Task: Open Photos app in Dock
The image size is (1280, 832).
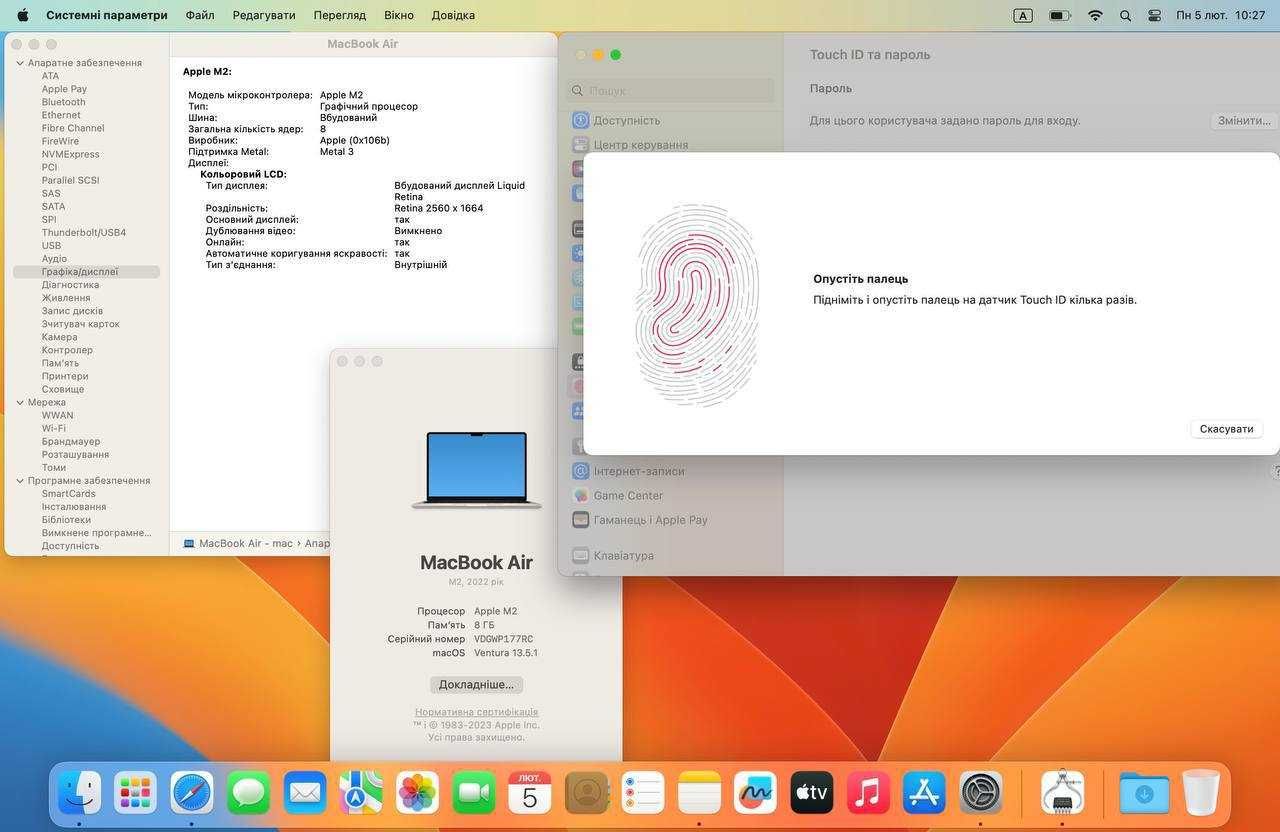Action: [418, 793]
